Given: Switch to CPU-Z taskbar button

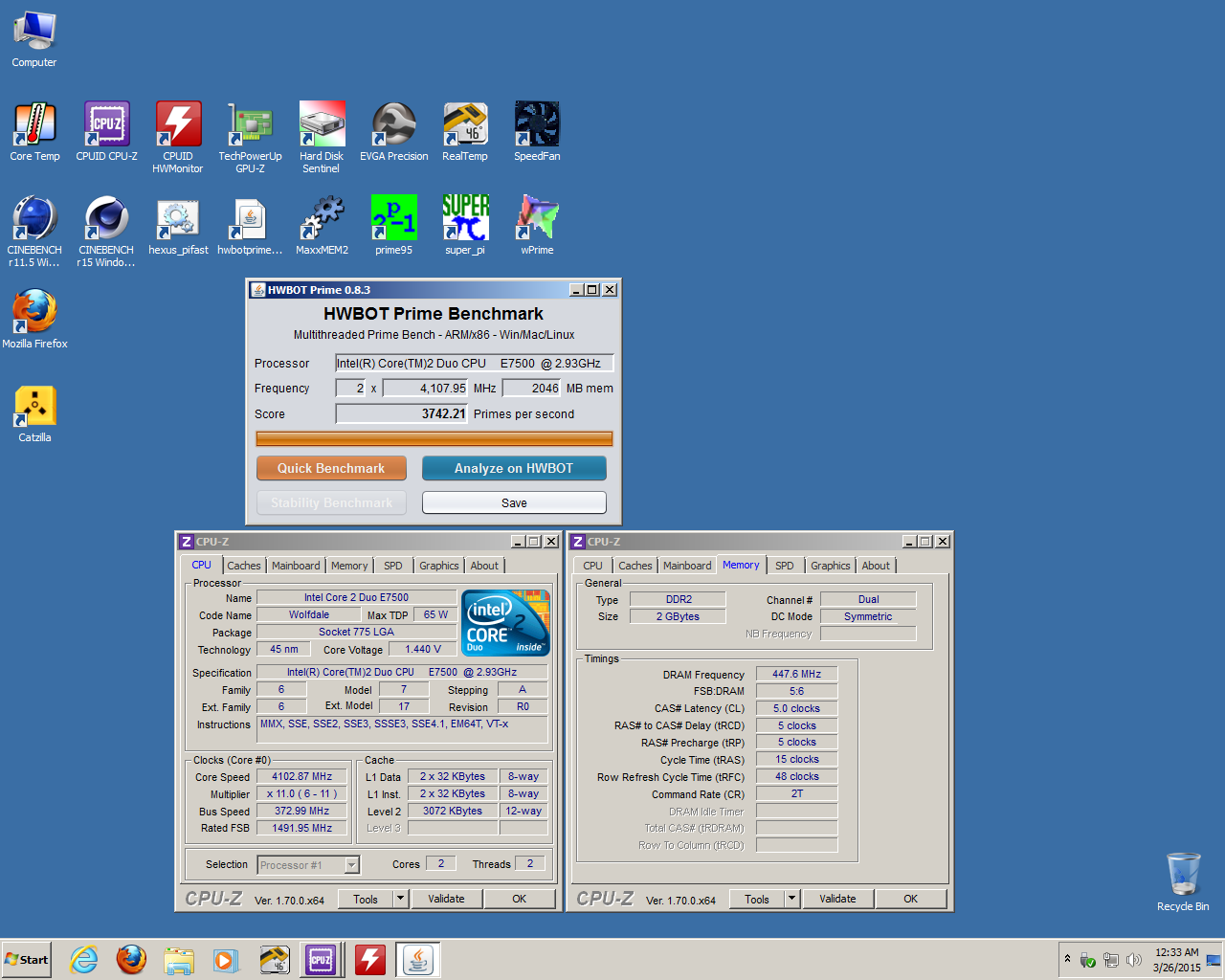Looking at the screenshot, I should coord(321,959).
